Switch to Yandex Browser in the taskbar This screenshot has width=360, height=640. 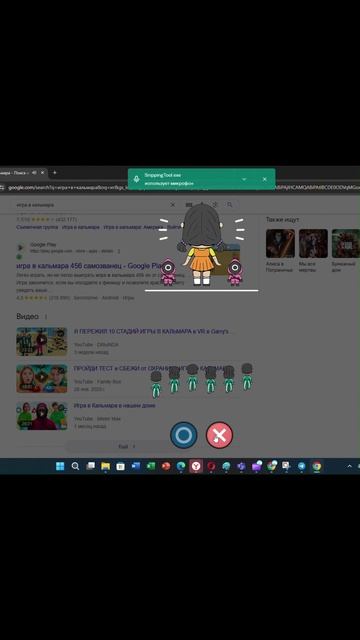click(196, 466)
